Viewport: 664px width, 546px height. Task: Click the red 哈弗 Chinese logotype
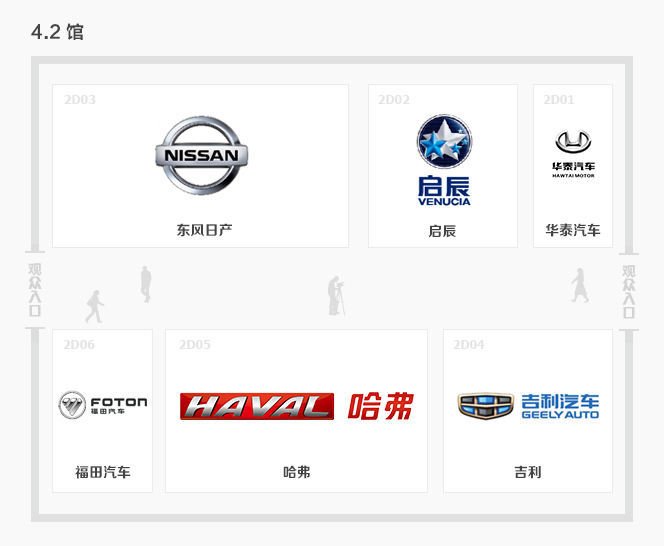click(x=380, y=406)
